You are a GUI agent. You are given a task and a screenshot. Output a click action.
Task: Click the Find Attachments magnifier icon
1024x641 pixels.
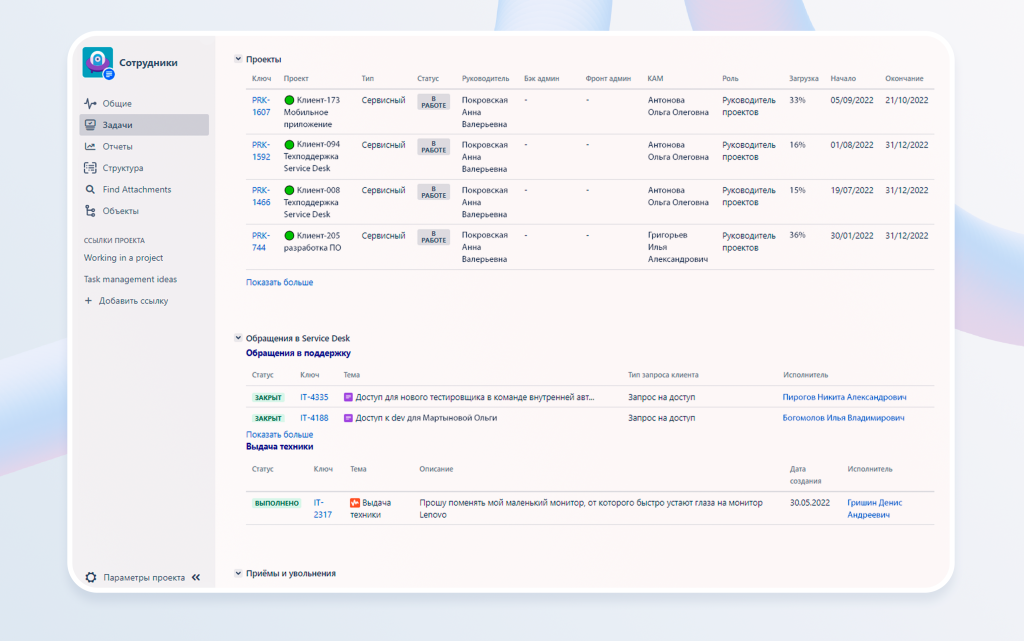click(x=90, y=189)
